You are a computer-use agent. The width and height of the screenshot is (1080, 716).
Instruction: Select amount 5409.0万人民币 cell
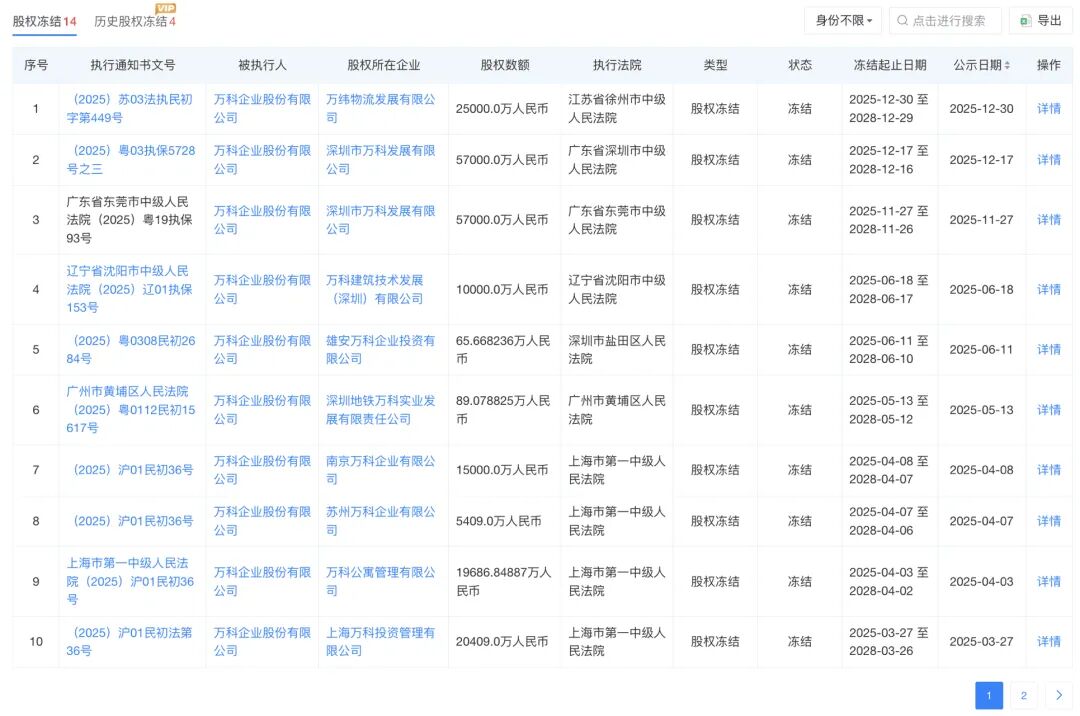coord(499,521)
